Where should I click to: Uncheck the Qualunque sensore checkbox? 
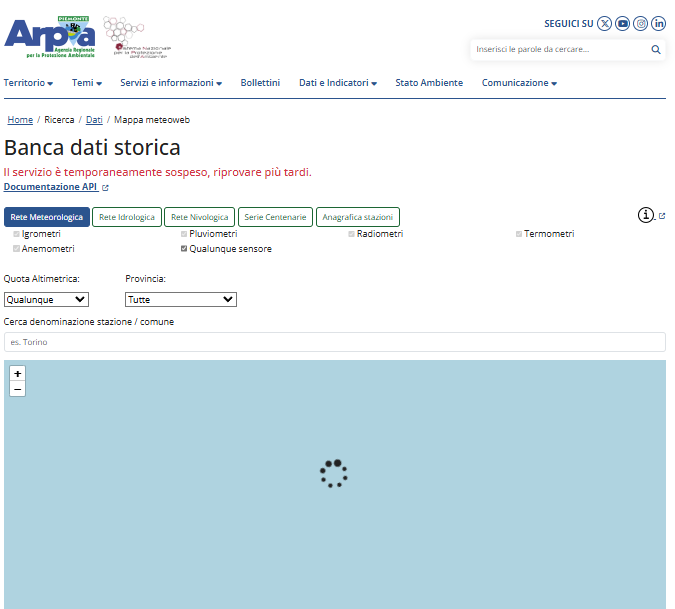tap(184, 249)
